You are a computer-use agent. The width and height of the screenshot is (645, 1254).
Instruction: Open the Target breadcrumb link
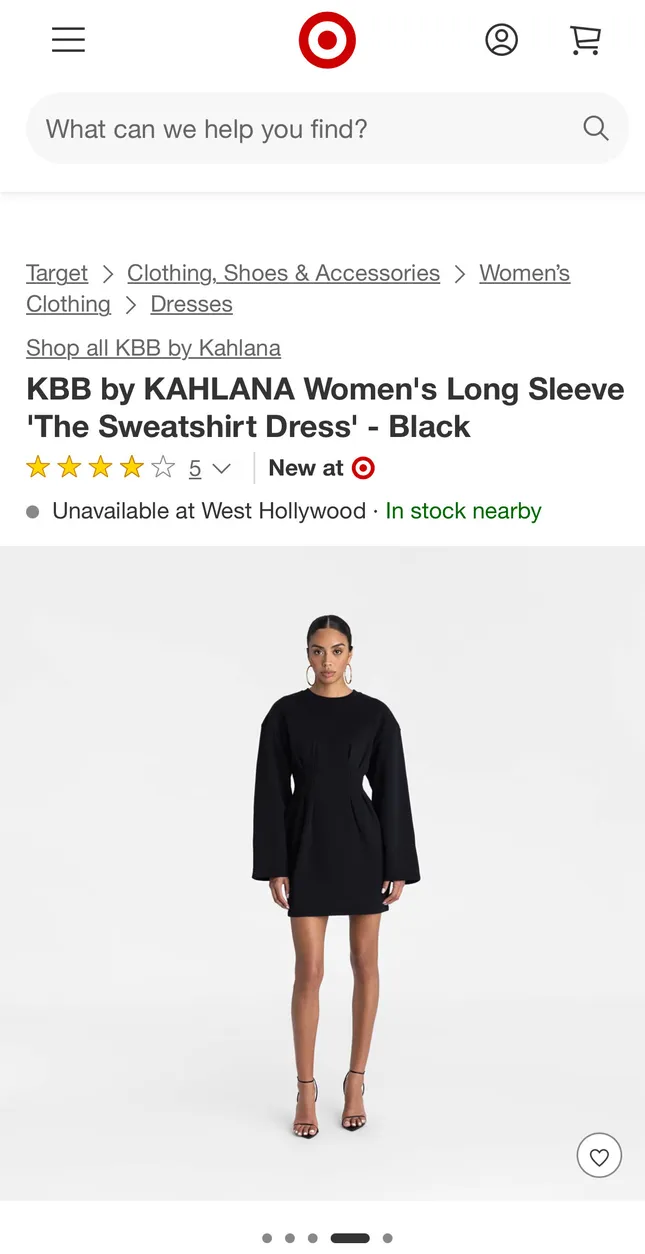tap(57, 273)
